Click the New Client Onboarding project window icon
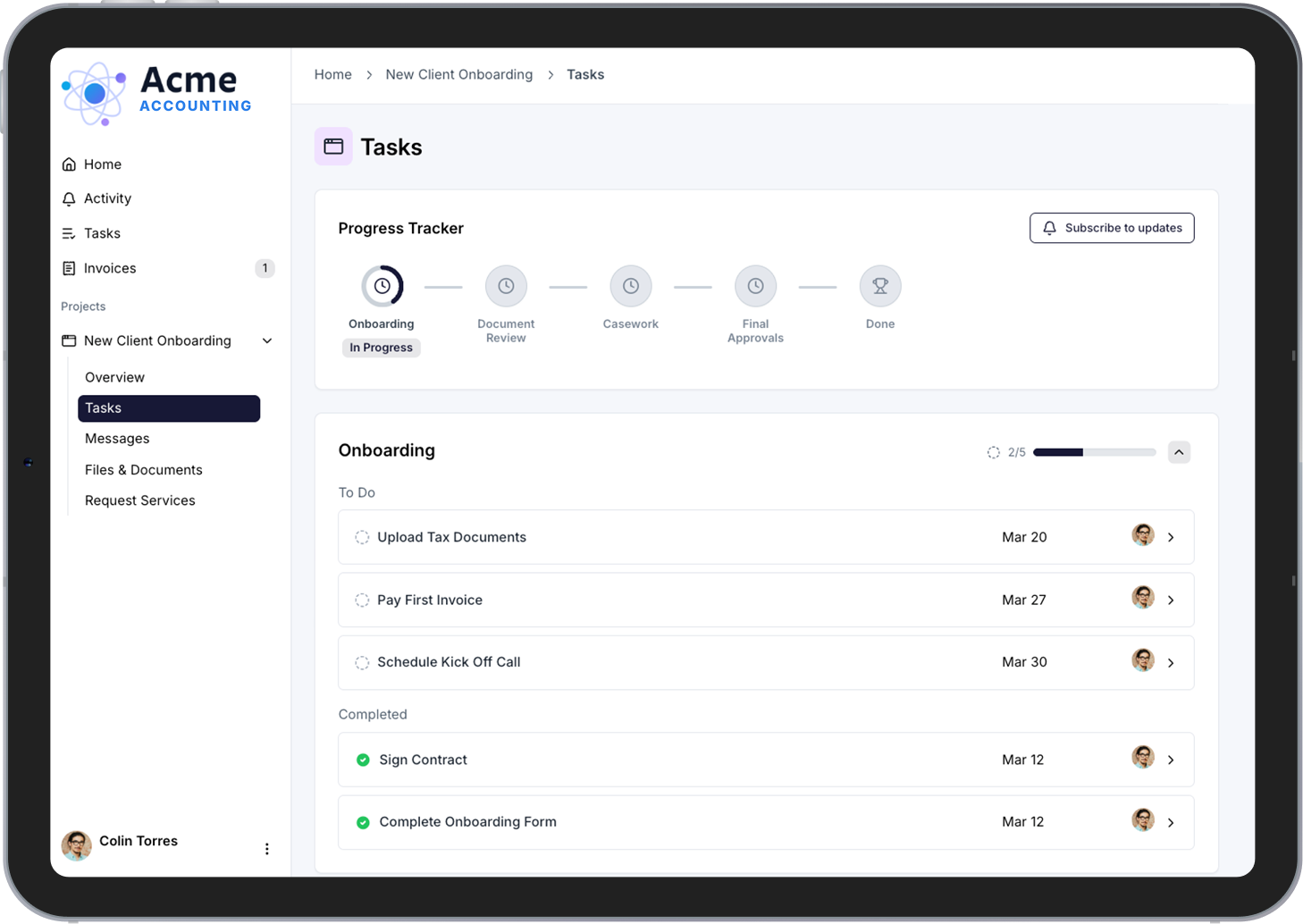This screenshot has height=924, width=1303. pos(69,340)
